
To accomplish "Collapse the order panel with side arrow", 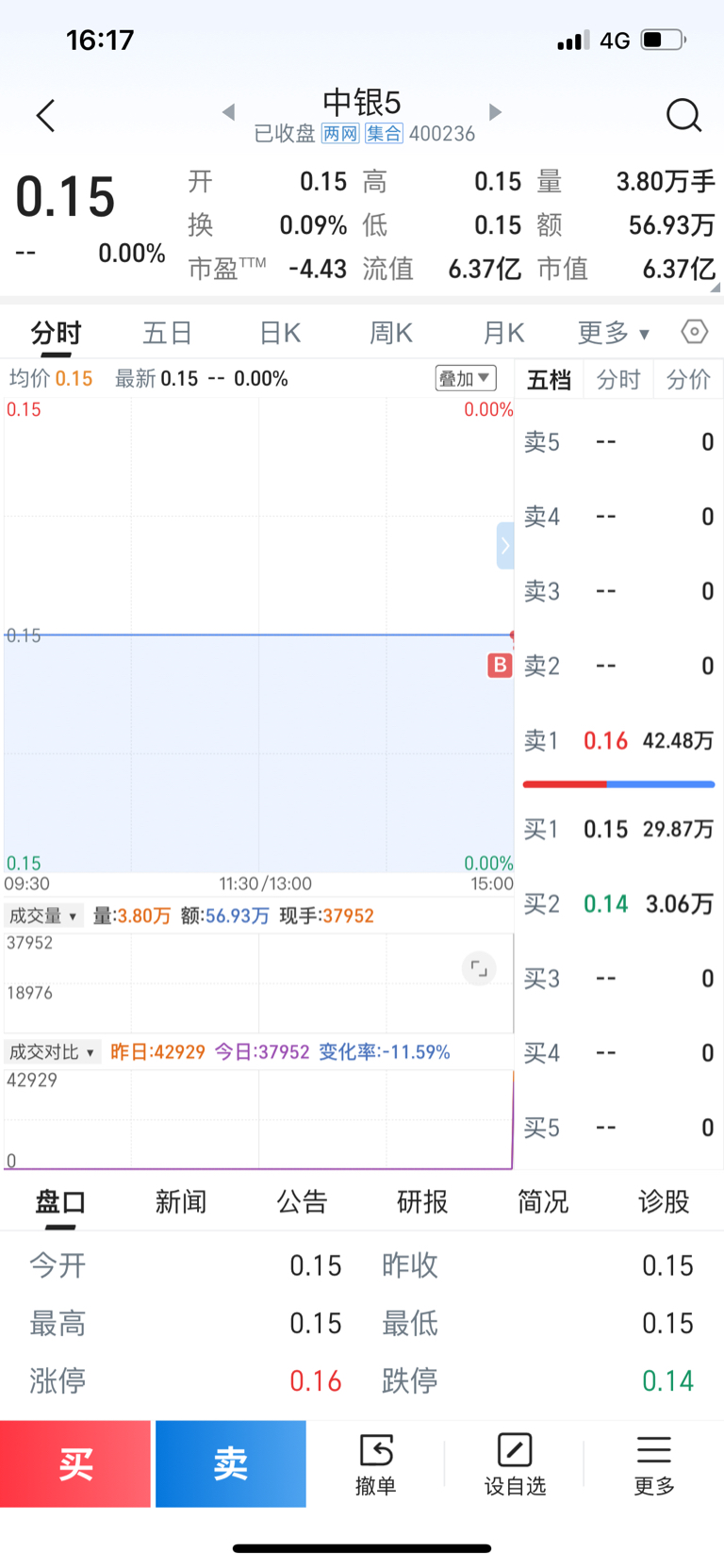I will click(505, 545).
